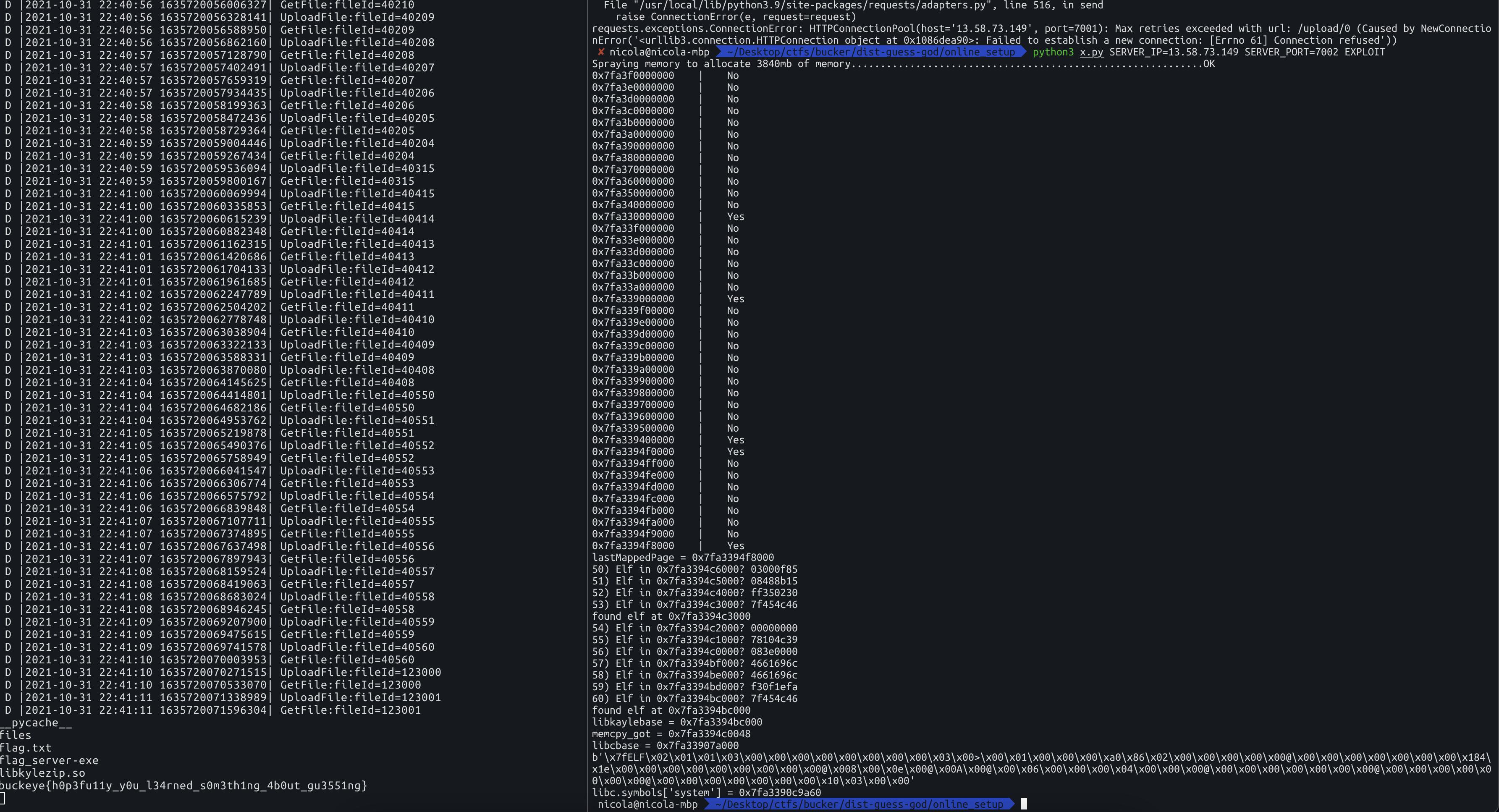The image size is (1499, 812).
Task: Click the libc.symbols['system'] output line
Action: click(x=706, y=792)
